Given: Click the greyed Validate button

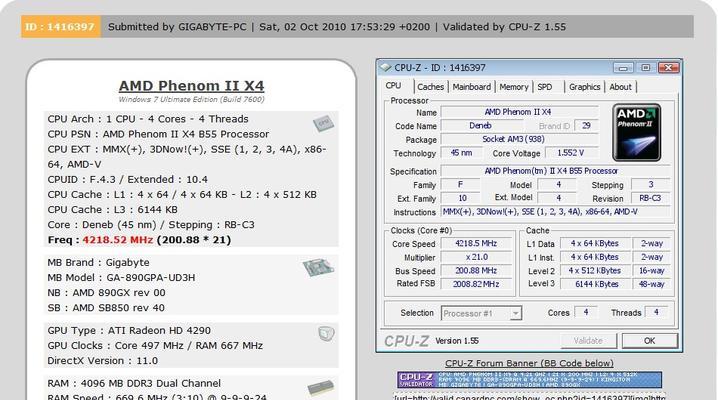Looking at the screenshot, I should tap(588, 341).
